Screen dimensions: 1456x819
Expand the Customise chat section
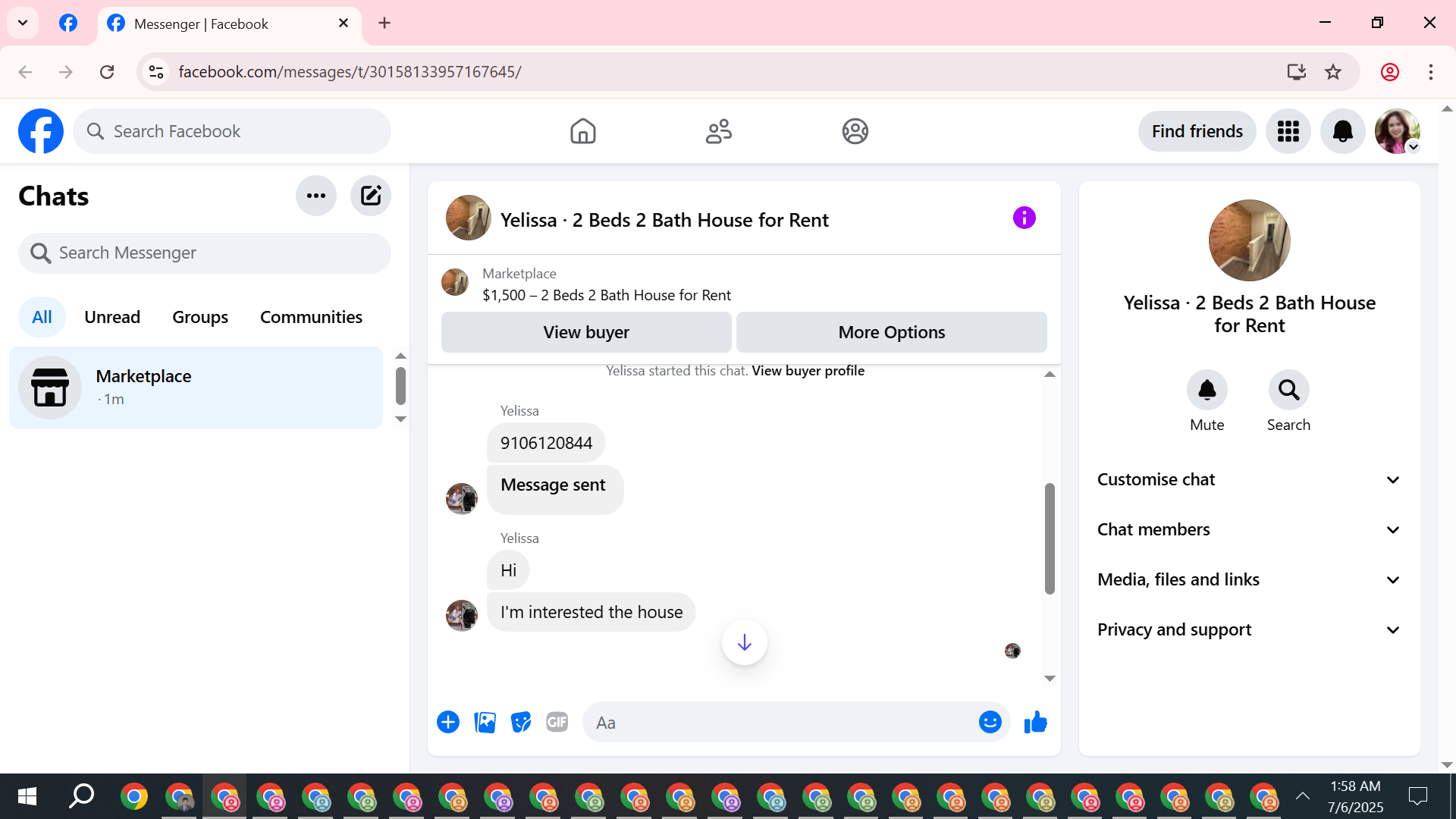1249,480
